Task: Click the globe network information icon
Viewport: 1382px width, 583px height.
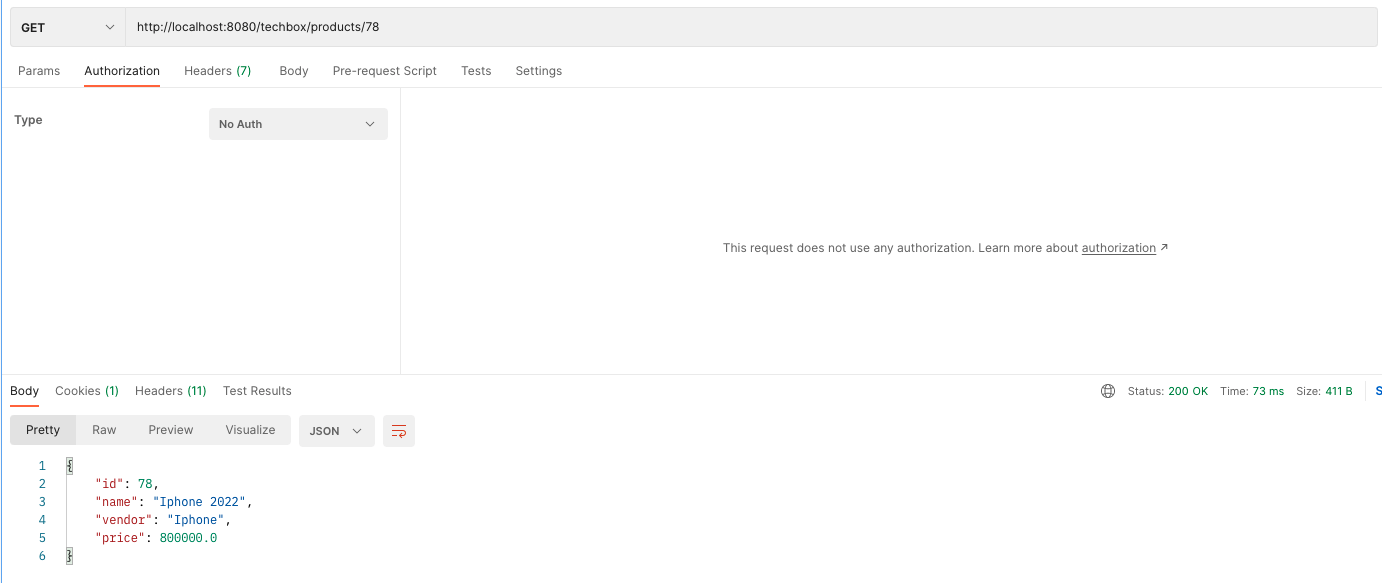Action: tap(1107, 391)
